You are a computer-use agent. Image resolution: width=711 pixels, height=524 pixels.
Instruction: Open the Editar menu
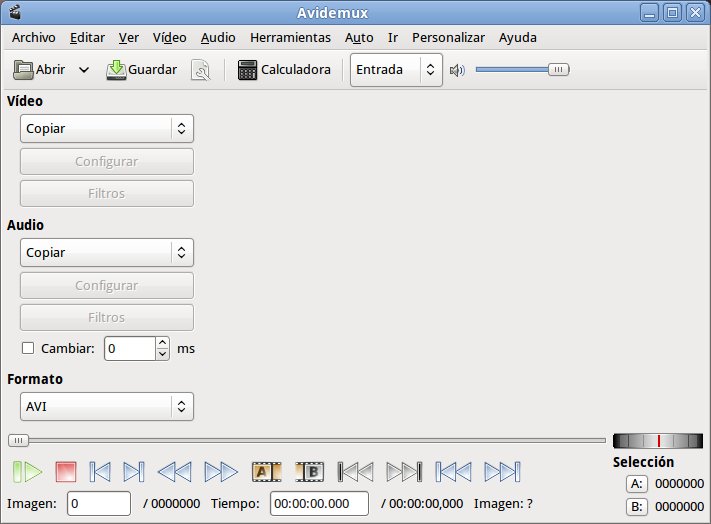point(88,38)
